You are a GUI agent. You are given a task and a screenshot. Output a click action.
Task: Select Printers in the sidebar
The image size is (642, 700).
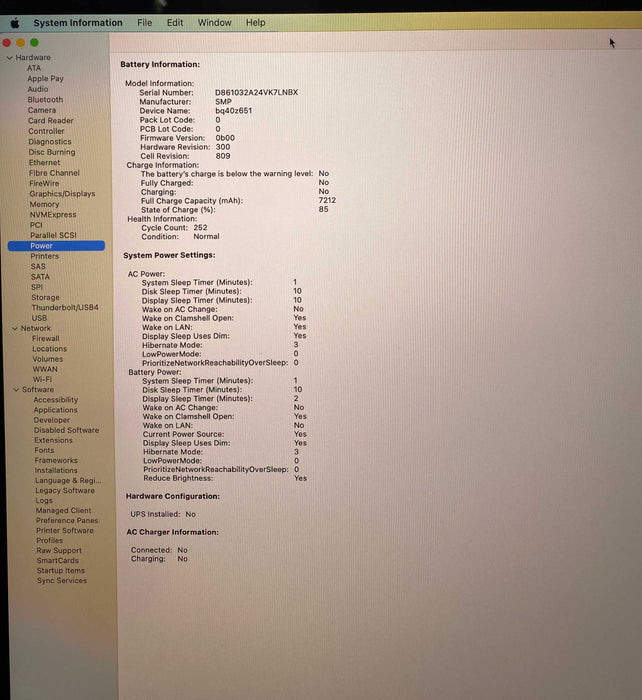(x=44, y=256)
